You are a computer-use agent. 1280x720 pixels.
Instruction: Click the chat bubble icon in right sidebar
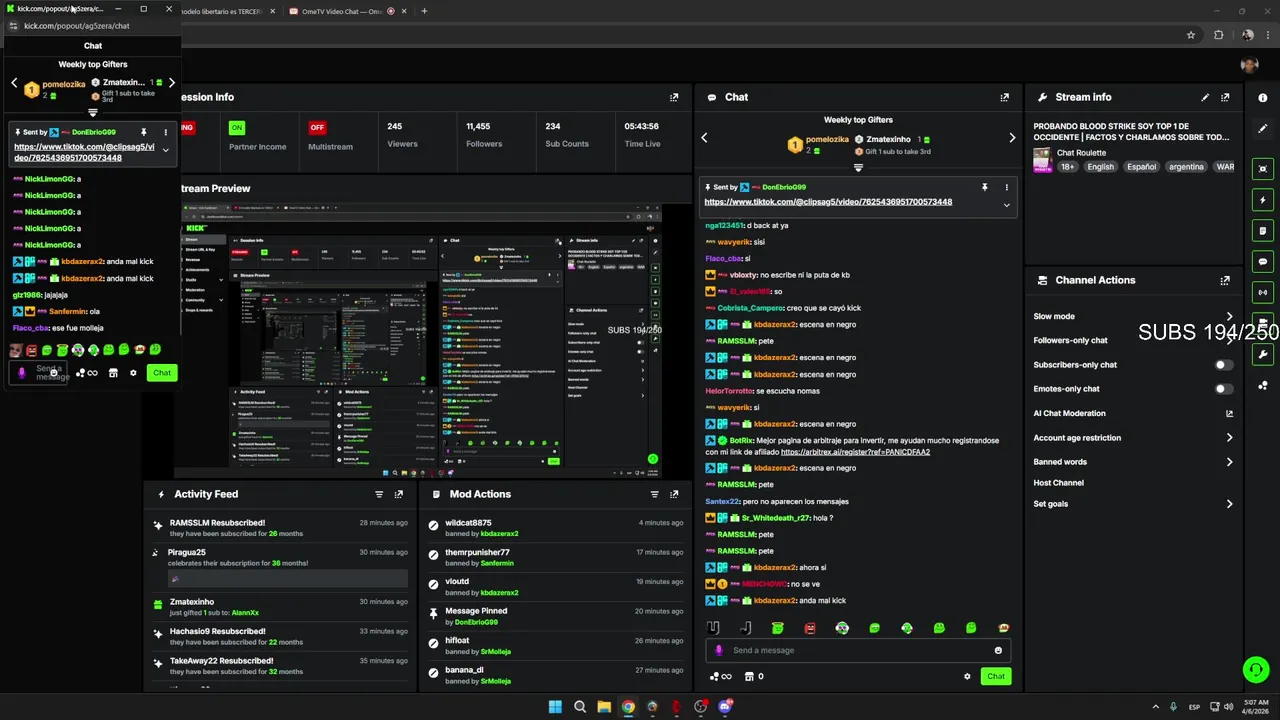pos(1263,262)
